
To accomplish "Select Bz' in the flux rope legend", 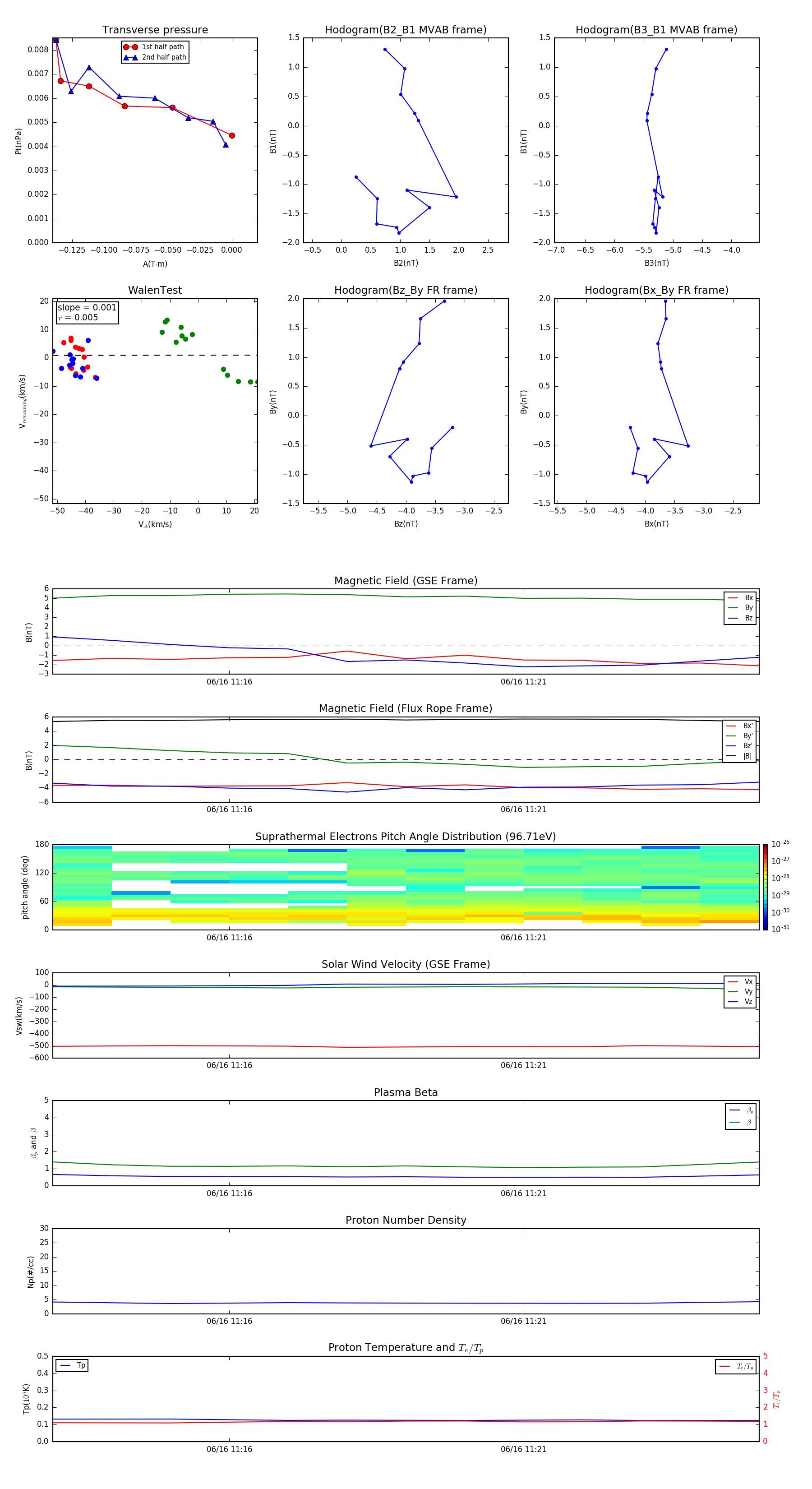I will [x=740, y=746].
